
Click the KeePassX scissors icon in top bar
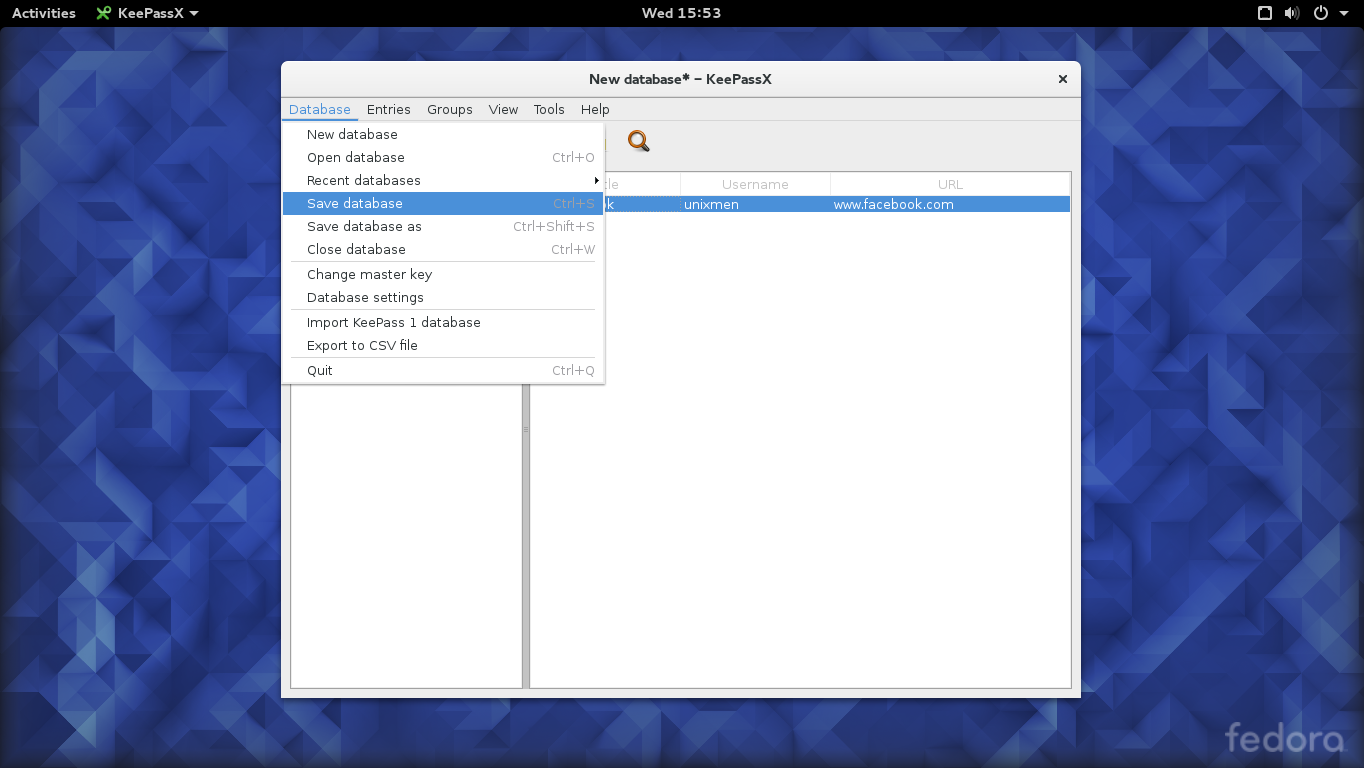click(103, 13)
